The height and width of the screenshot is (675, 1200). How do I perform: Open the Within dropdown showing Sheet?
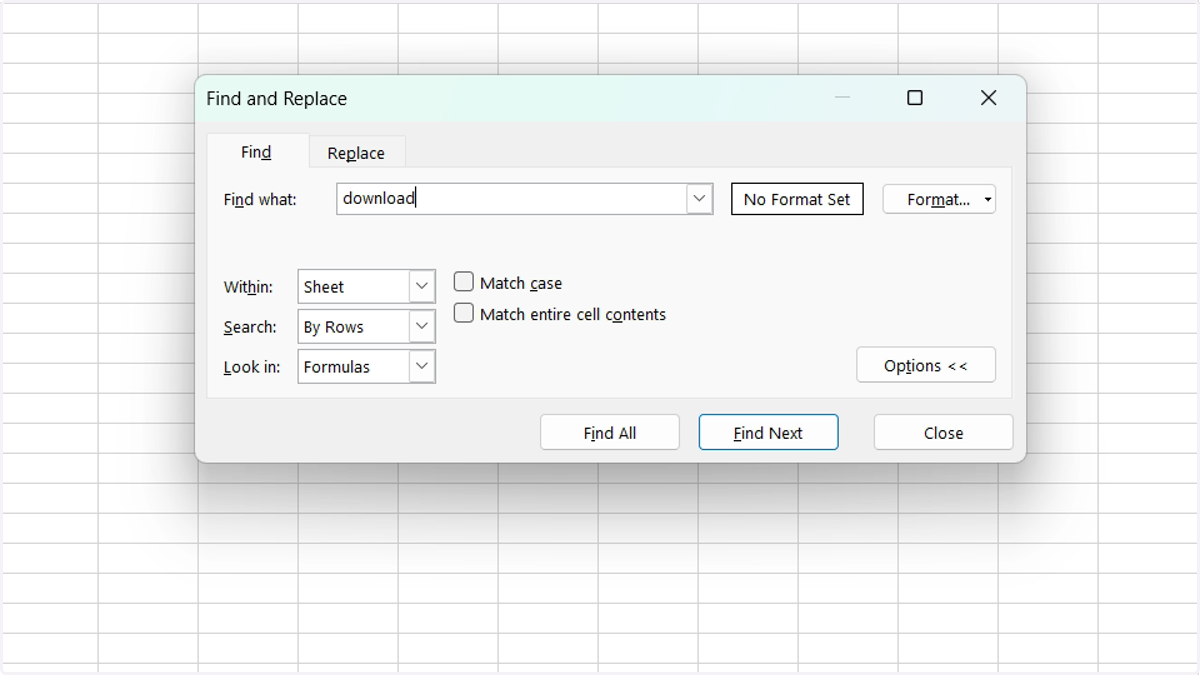click(x=367, y=287)
